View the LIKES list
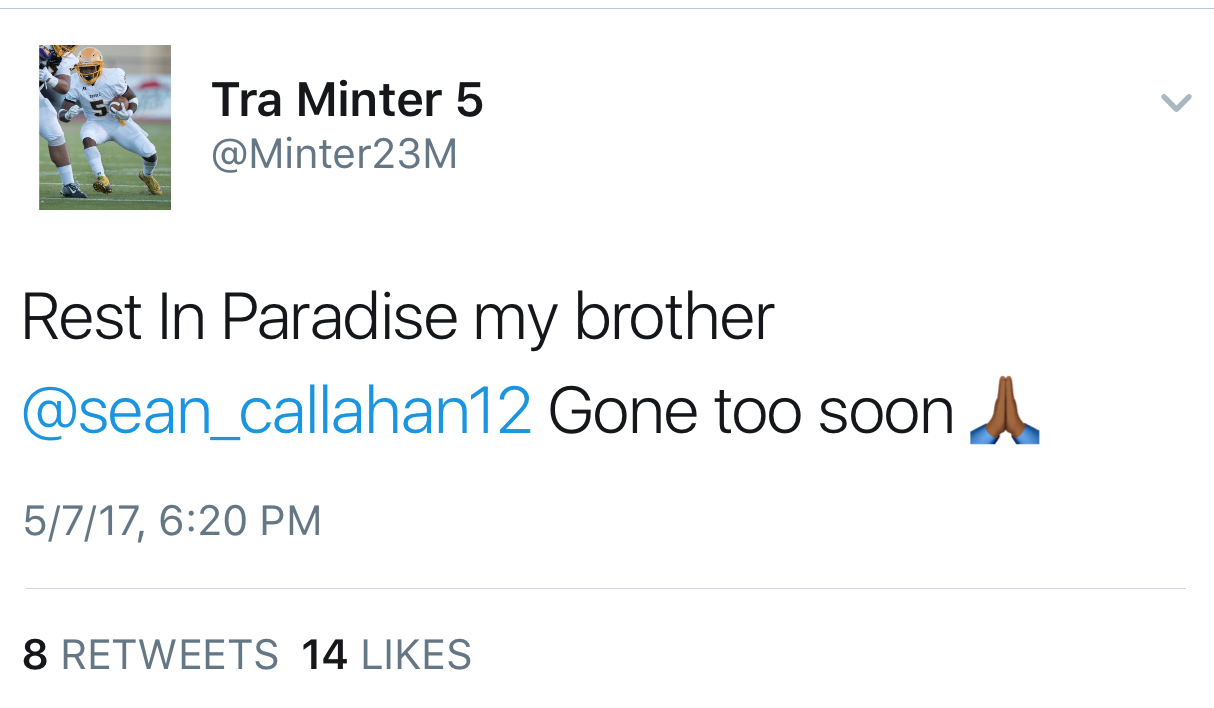1214x708 pixels. tap(416, 655)
